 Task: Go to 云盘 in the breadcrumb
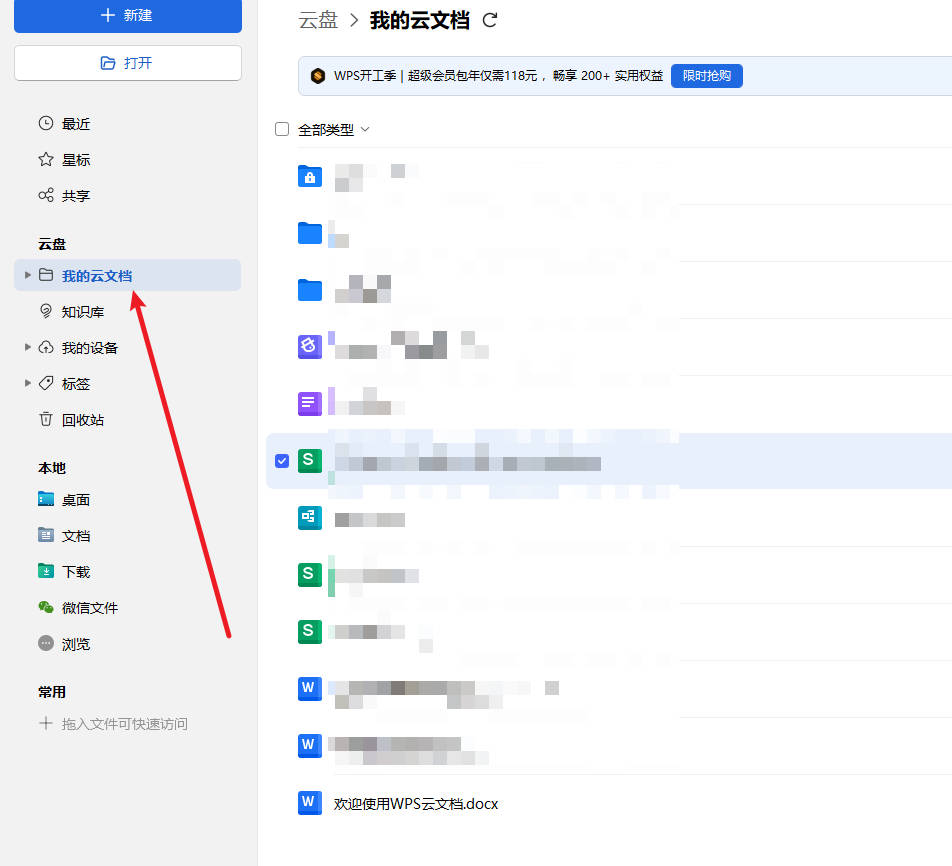(x=318, y=20)
